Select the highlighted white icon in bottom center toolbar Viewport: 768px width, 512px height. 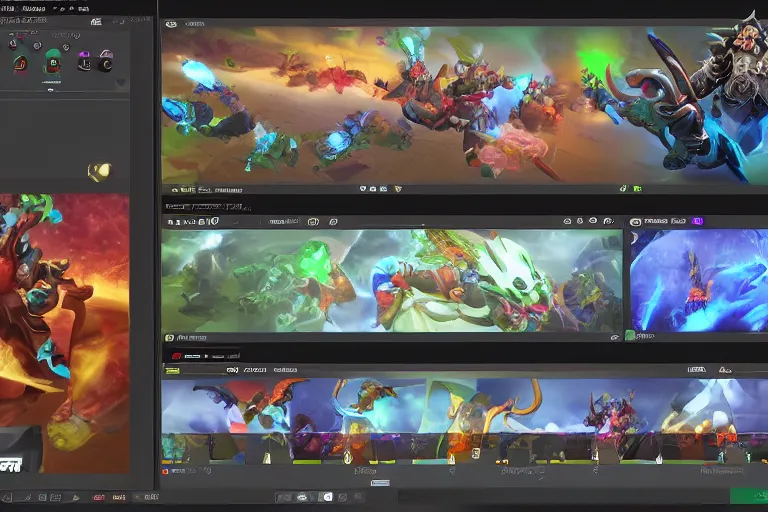[x=326, y=497]
